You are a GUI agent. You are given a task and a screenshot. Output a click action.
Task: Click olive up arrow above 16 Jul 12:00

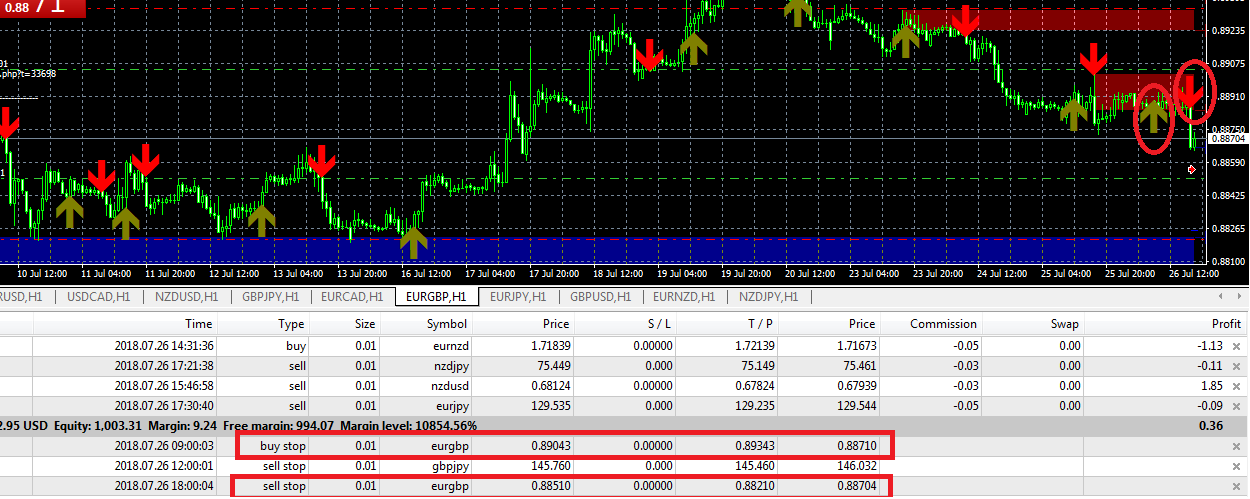[414, 241]
